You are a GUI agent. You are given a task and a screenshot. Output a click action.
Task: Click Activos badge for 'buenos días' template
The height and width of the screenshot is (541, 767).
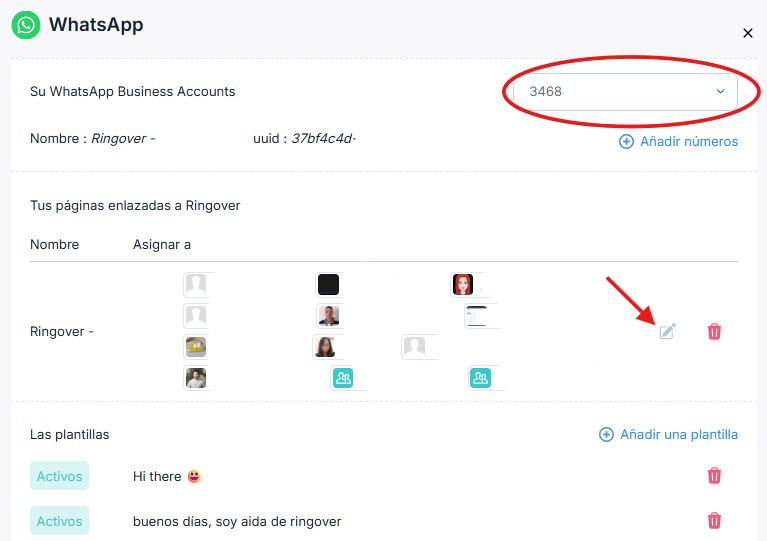click(x=59, y=521)
